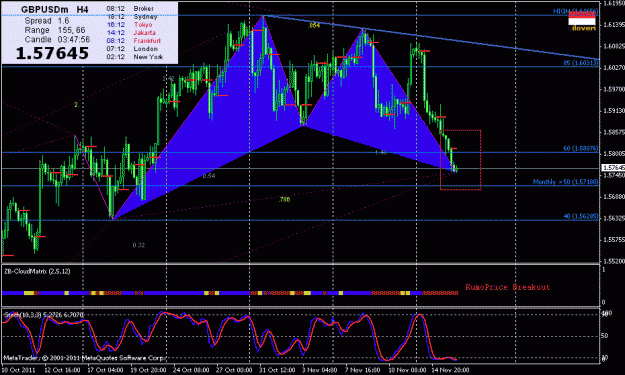Click the 85 (1.60313) level label
The image size is (625, 375).
click(581, 63)
